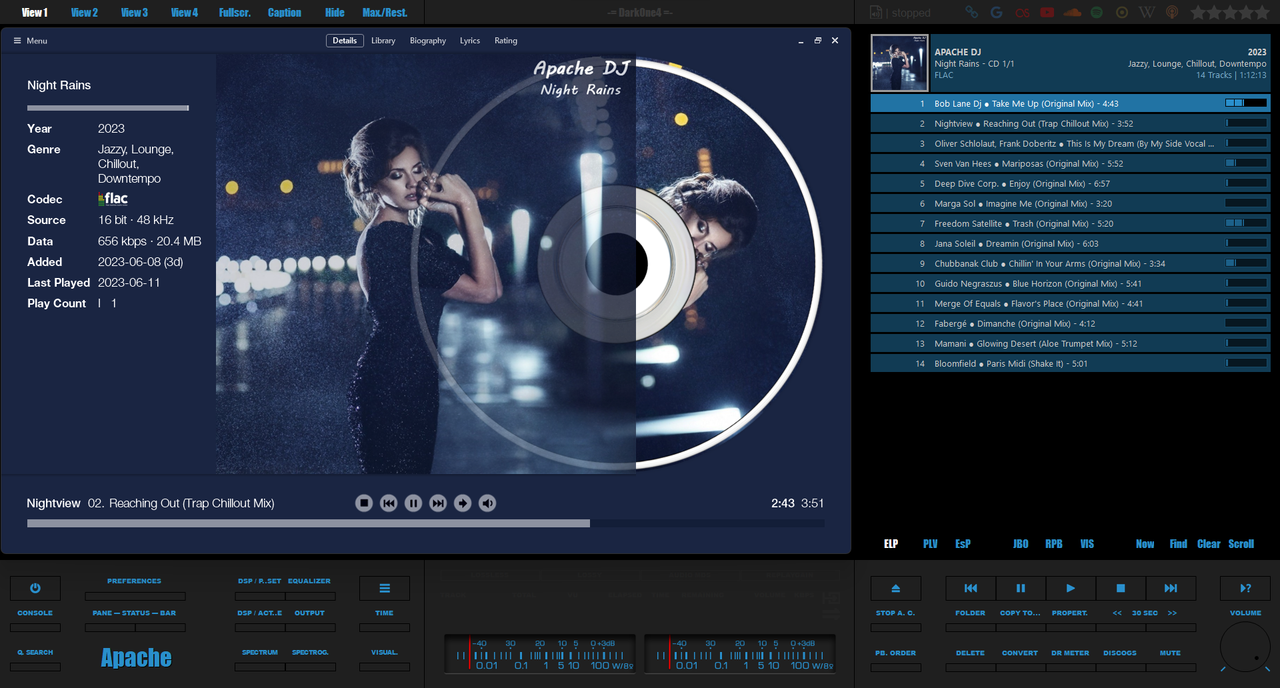Open YouTube icon in top toolbar
The image size is (1280, 688).
point(1047,12)
